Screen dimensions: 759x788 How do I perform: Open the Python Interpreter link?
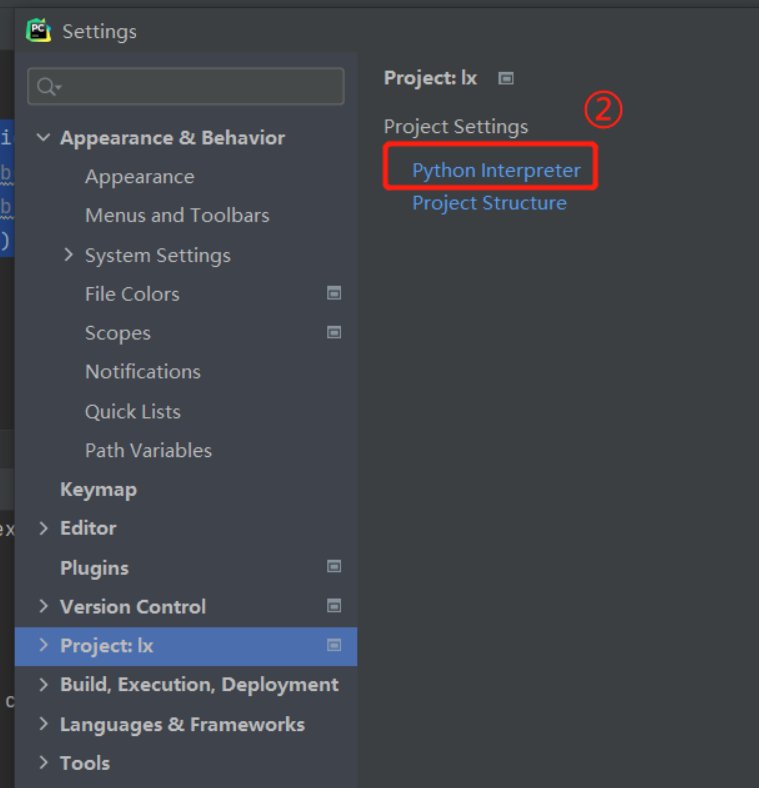tap(496, 170)
